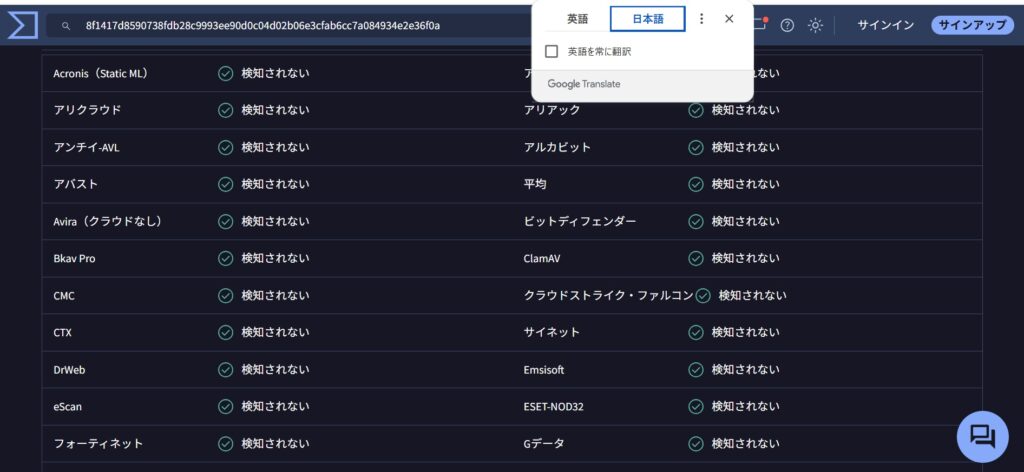
Task: Click the check icon beside eScan
Action: click(x=225, y=407)
